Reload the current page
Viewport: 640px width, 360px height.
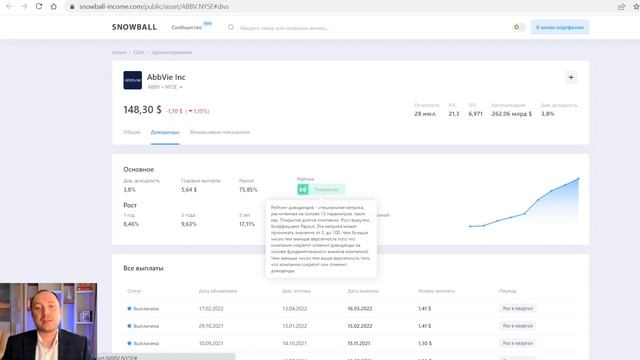pos(39,7)
